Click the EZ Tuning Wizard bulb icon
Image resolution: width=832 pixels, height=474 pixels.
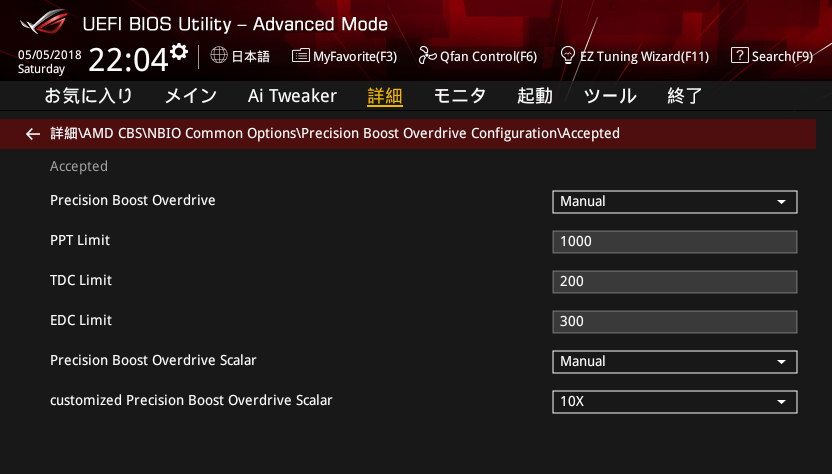(x=567, y=55)
